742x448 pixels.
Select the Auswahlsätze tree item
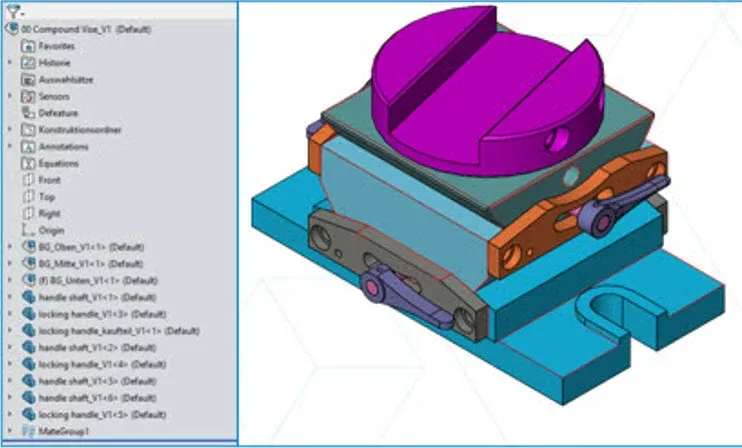(x=66, y=79)
